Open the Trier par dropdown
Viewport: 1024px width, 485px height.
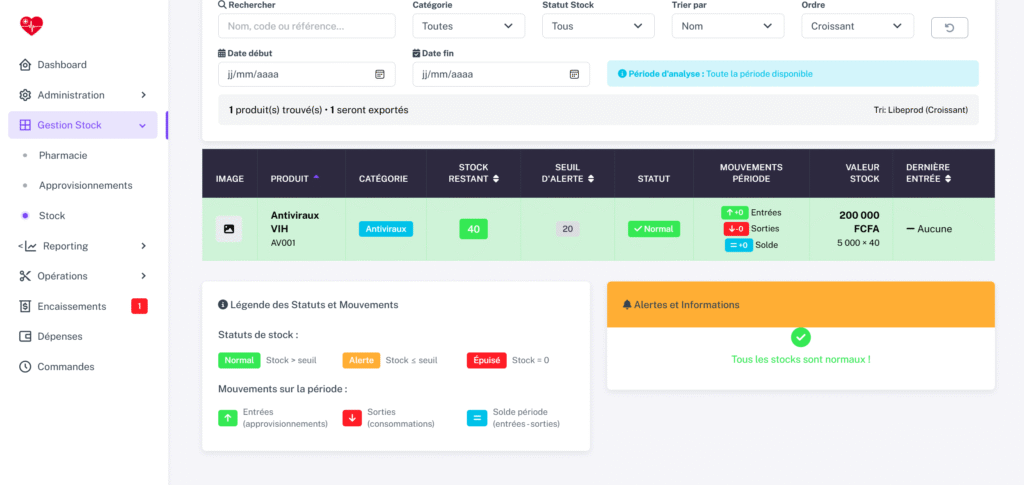(x=727, y=26)
